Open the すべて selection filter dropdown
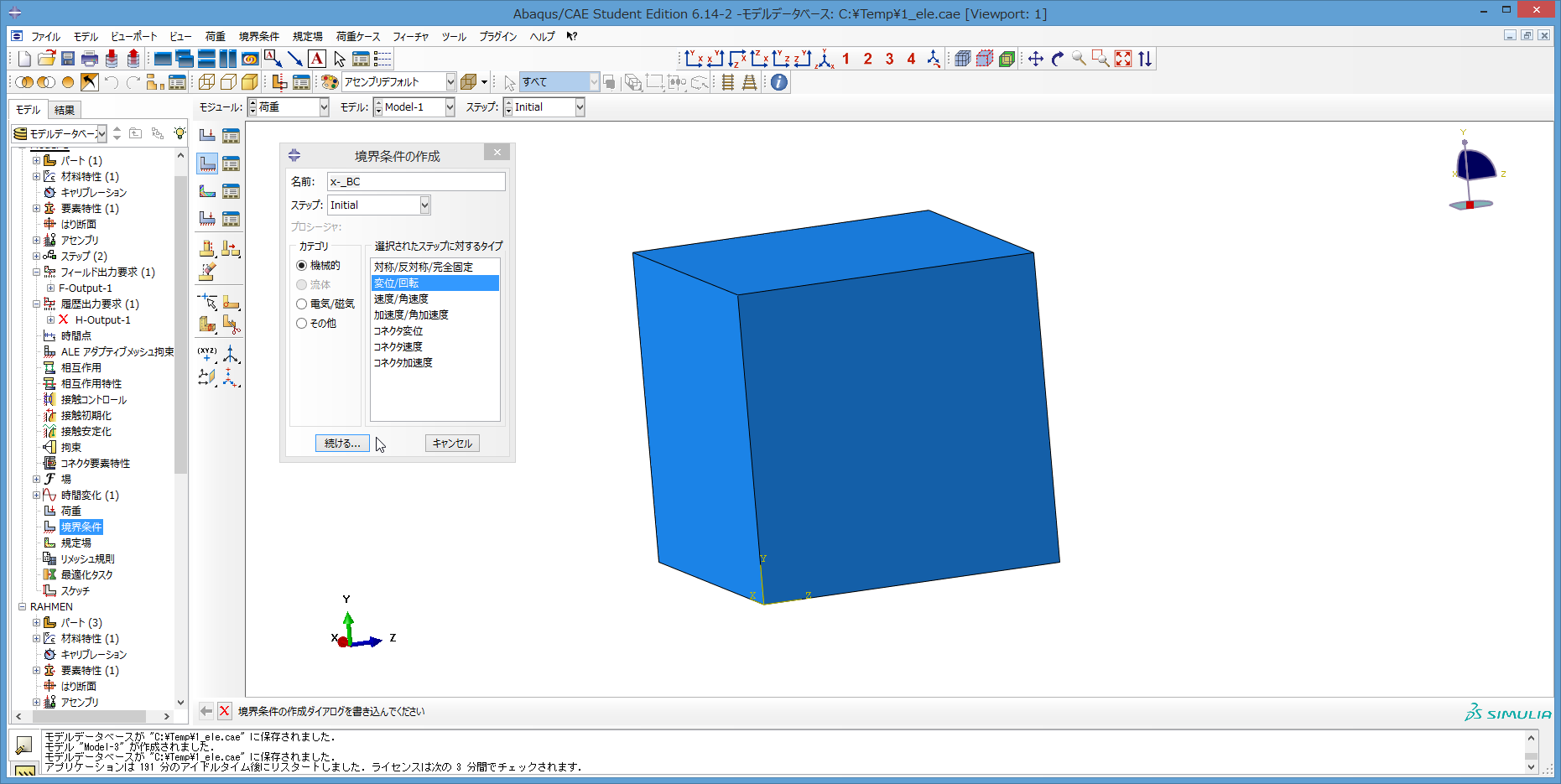 coord(594,82)
